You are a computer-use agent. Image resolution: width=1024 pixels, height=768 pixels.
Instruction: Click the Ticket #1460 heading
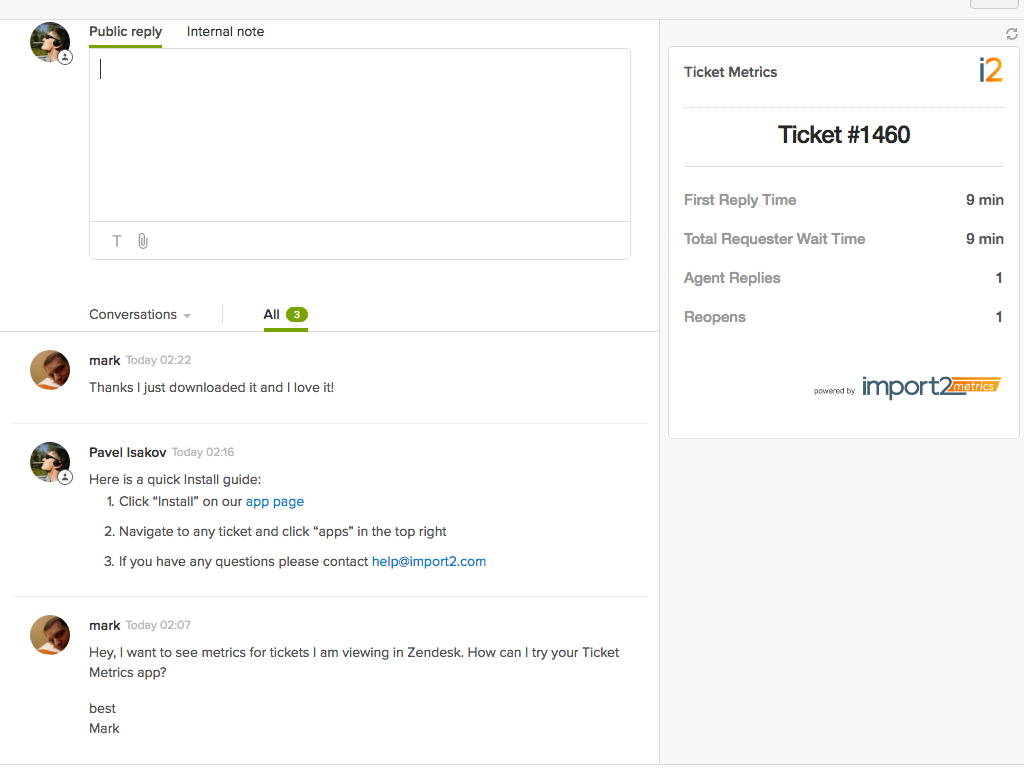pyautogui.click(x=844, y=135)
